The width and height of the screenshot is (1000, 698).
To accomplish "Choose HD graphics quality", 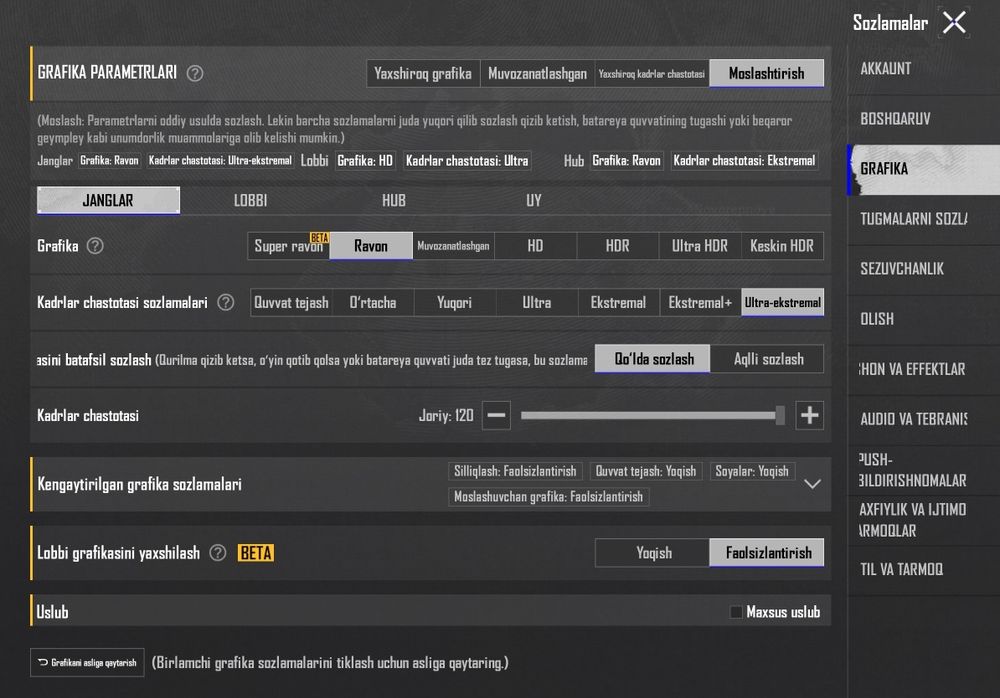I will (536, 246).
